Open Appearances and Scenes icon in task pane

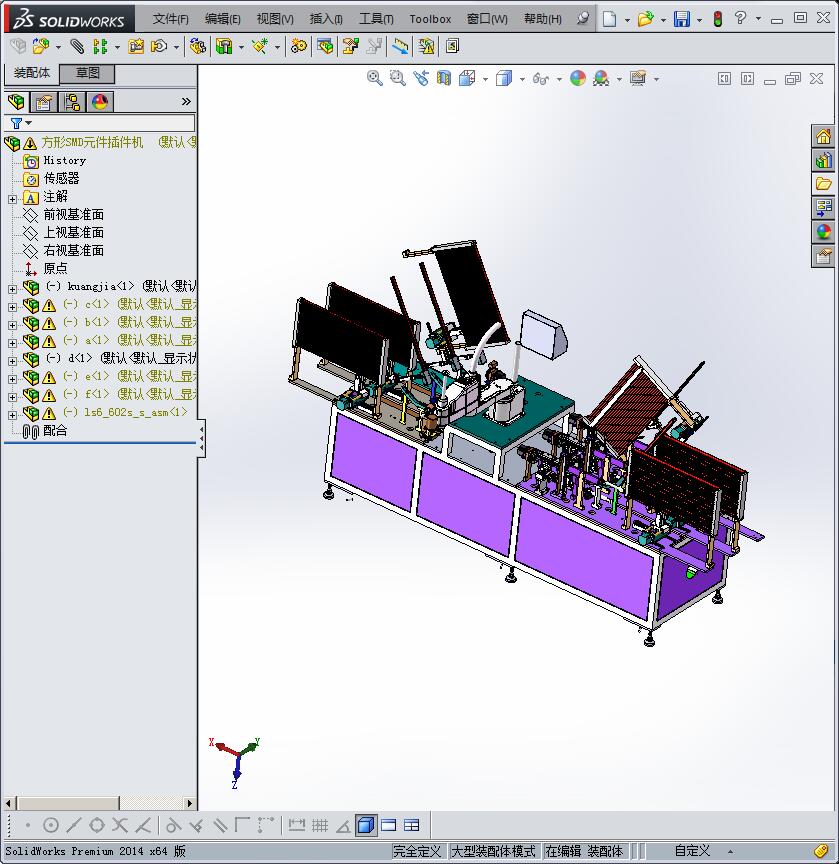pyautogui.click(x=824, y=232)
